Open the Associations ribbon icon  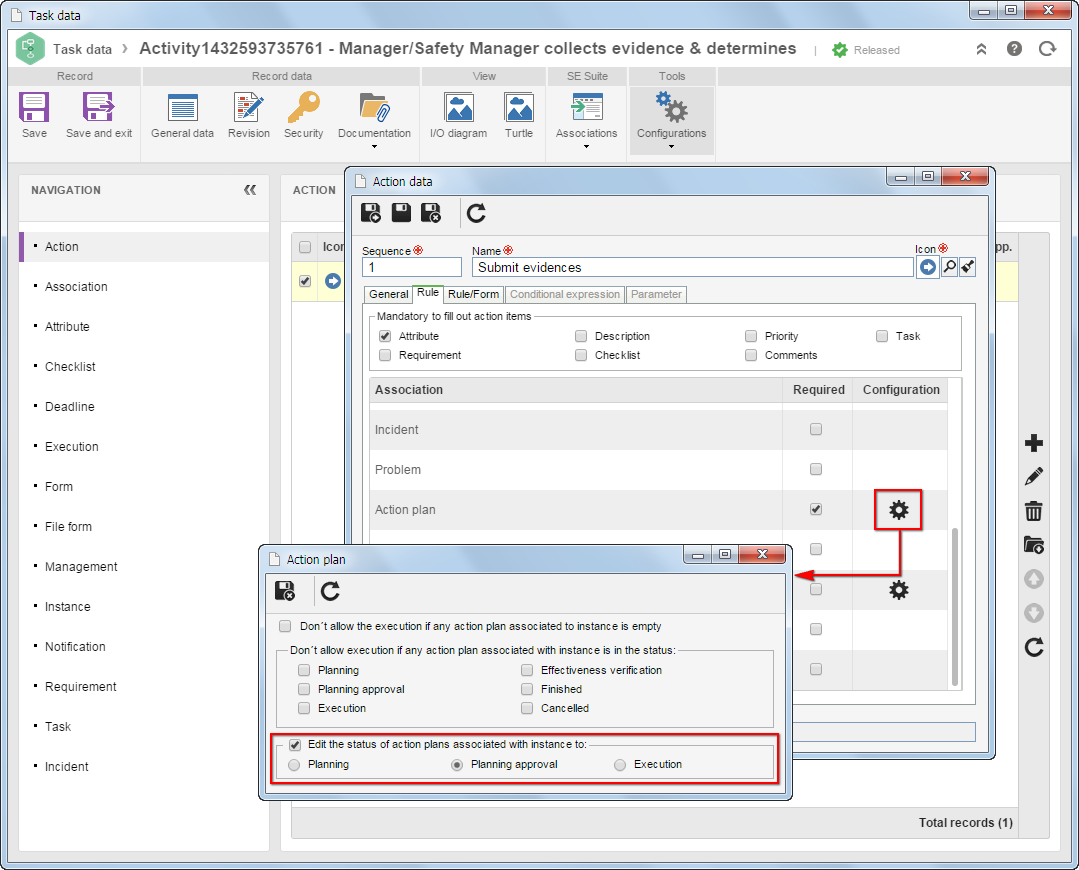(x=586, y=108)
